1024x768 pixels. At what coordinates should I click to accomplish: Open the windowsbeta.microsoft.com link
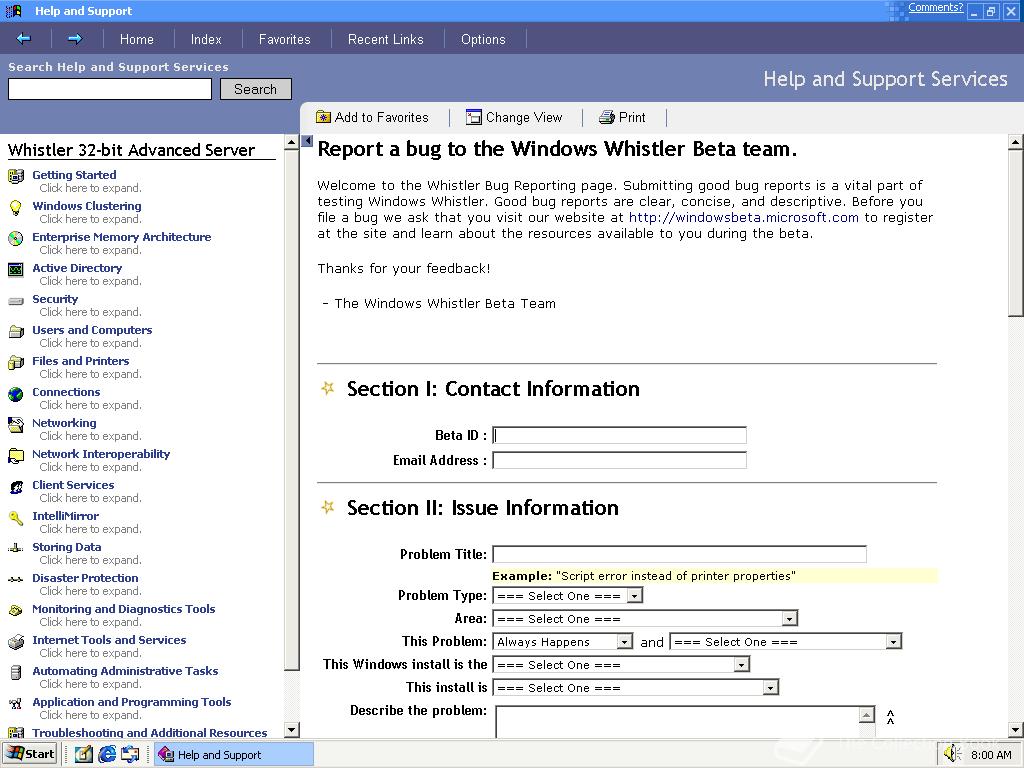[x=743, y=217]
